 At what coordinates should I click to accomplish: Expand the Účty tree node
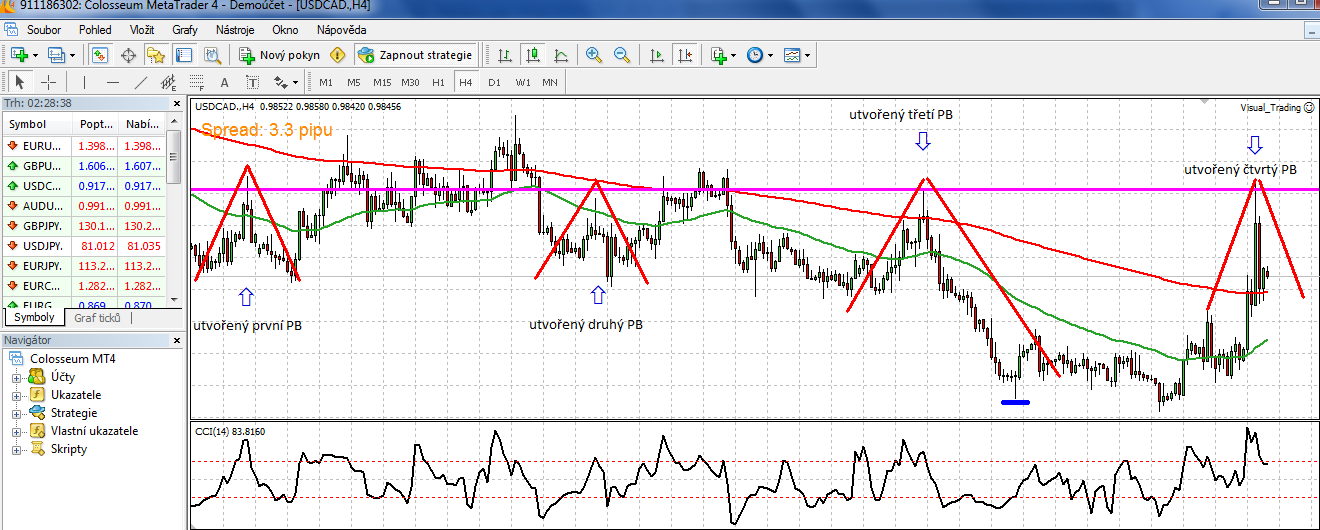coord(16,377)
